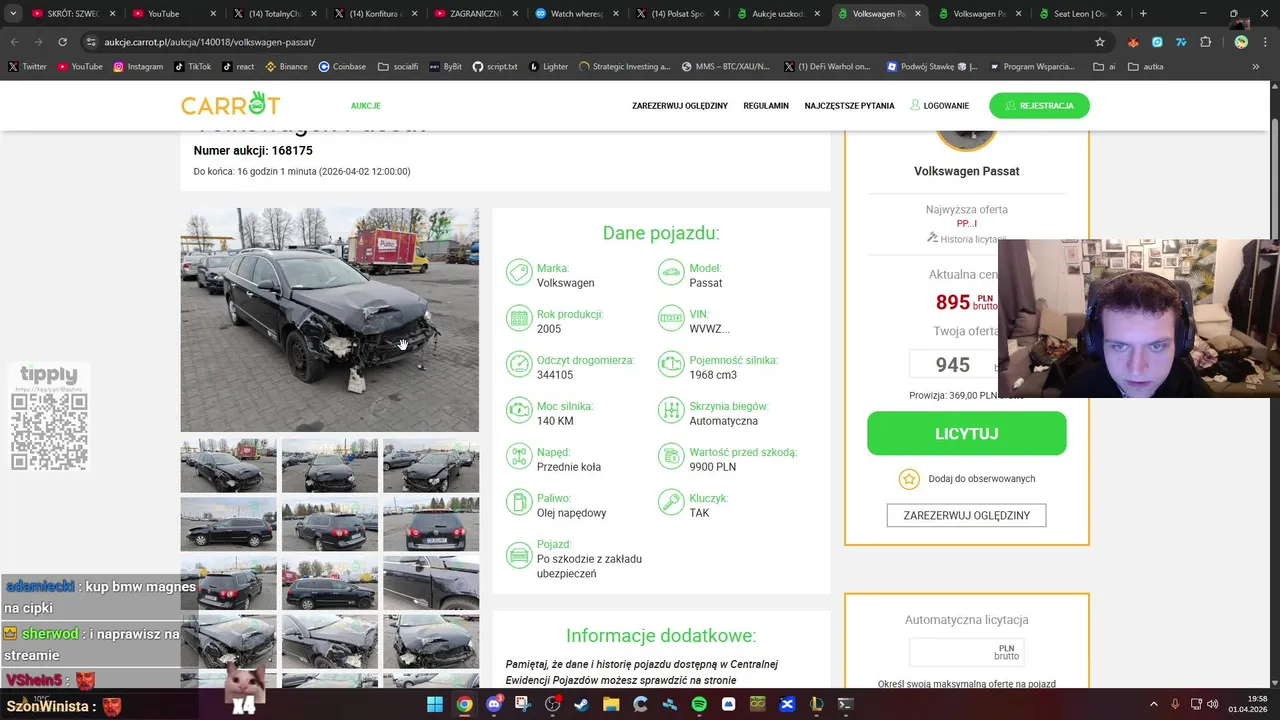The image size is (1280, 720).
Task: Go to REGULAMIN page
Action: pos(766,106)
